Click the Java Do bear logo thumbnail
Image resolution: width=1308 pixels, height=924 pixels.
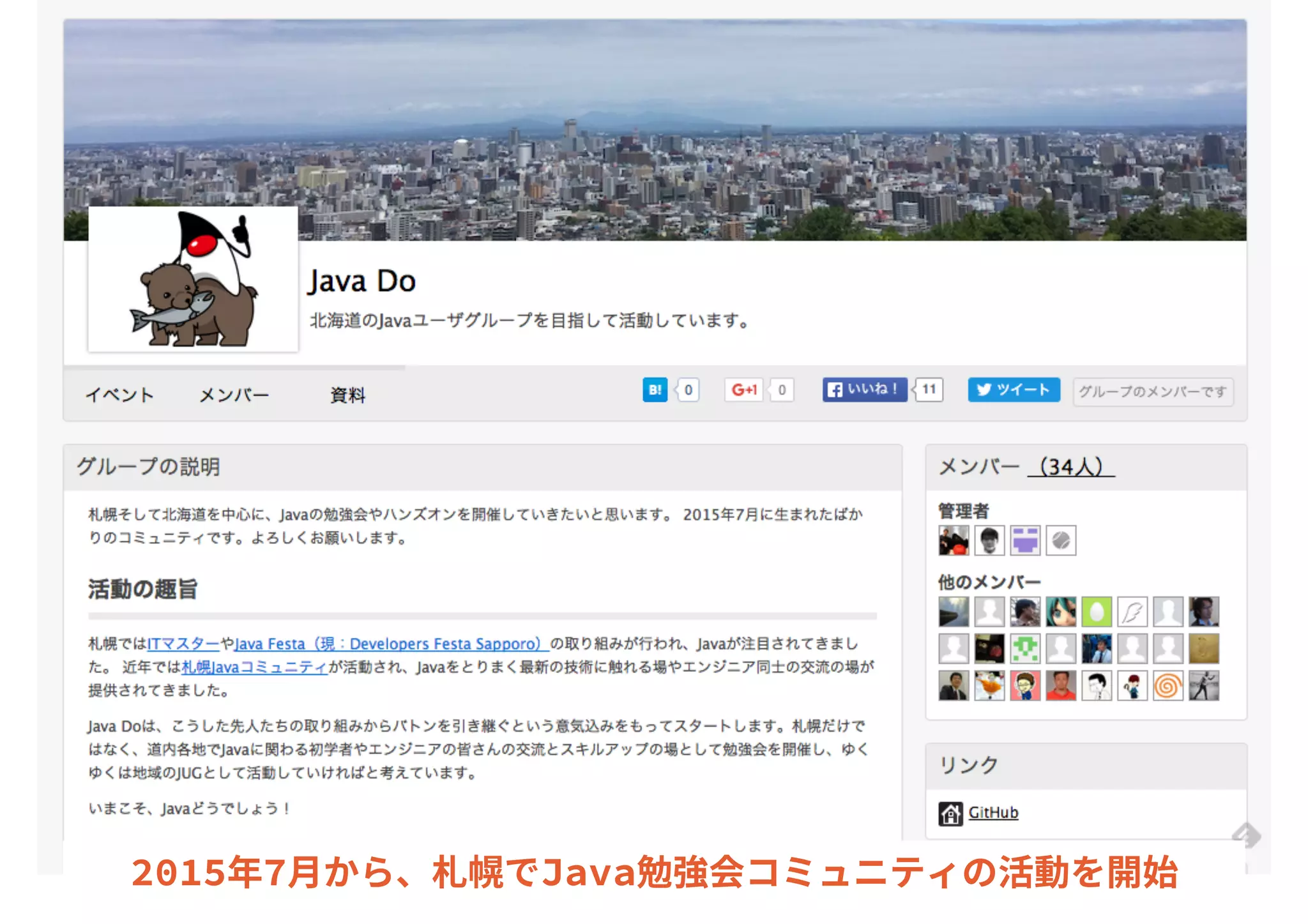point(193,280)
